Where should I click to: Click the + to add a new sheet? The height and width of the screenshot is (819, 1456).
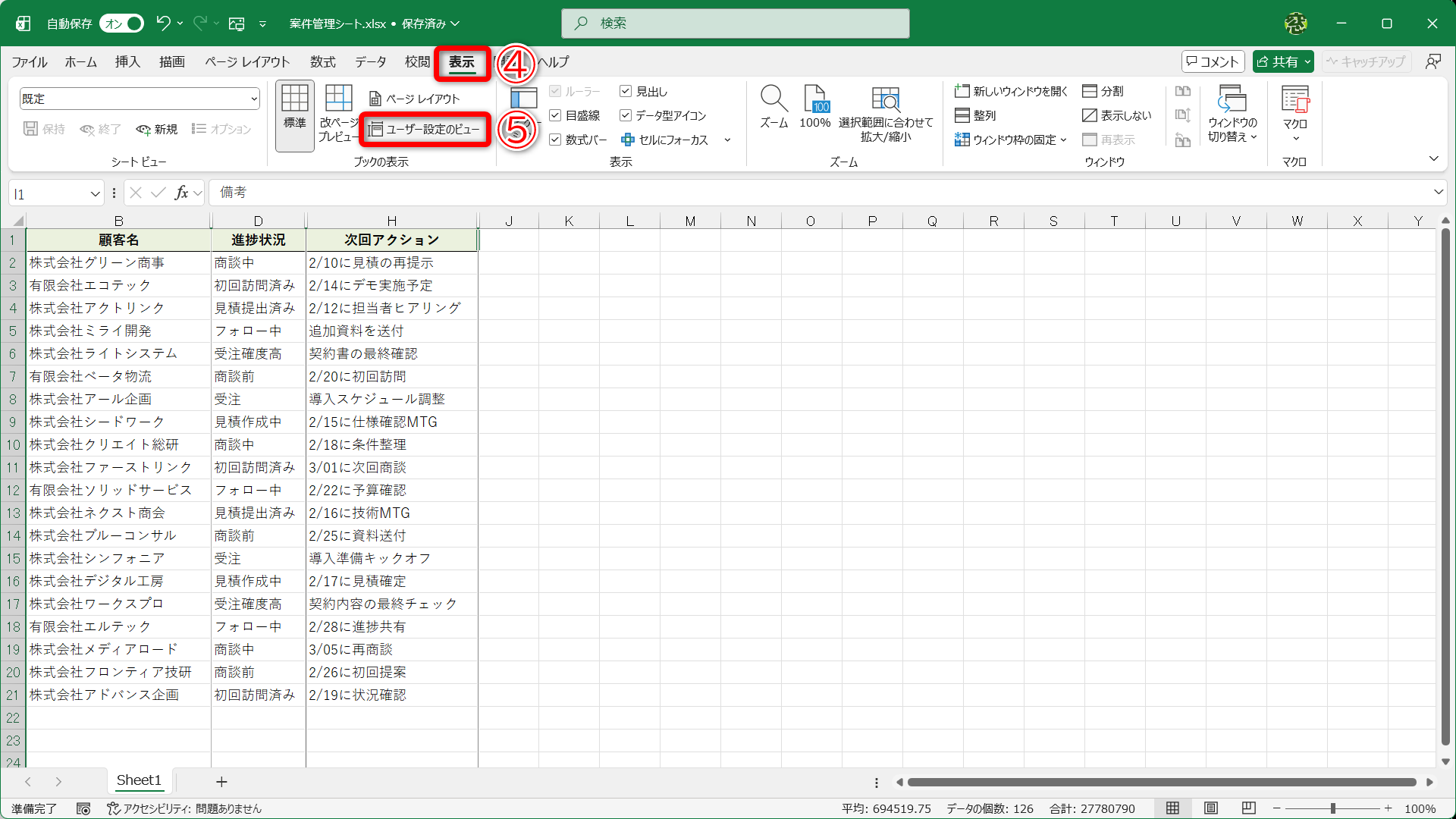[x=221, y=781]
